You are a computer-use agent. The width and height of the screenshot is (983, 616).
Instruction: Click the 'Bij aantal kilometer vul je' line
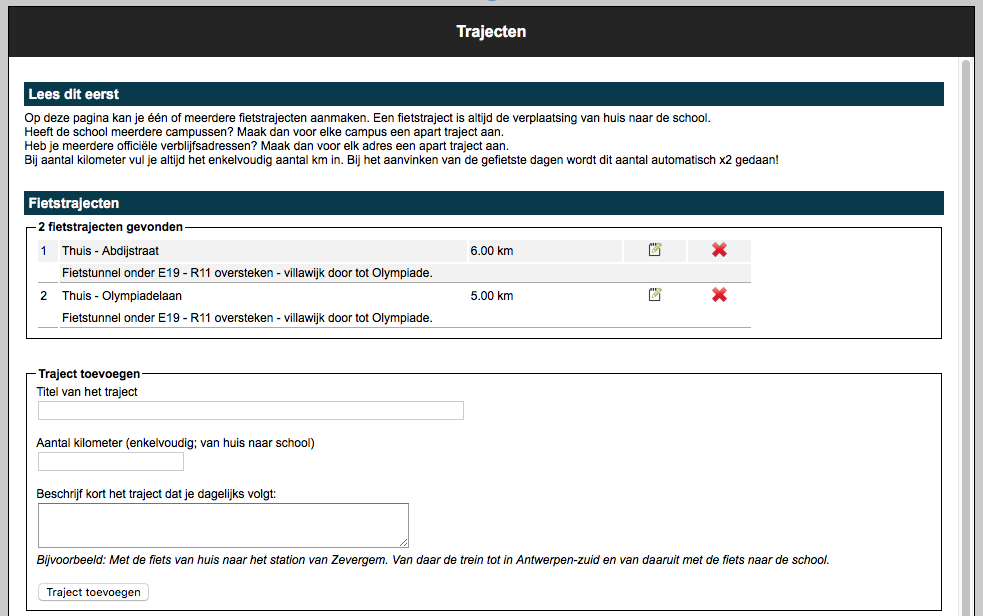point(401,160)
